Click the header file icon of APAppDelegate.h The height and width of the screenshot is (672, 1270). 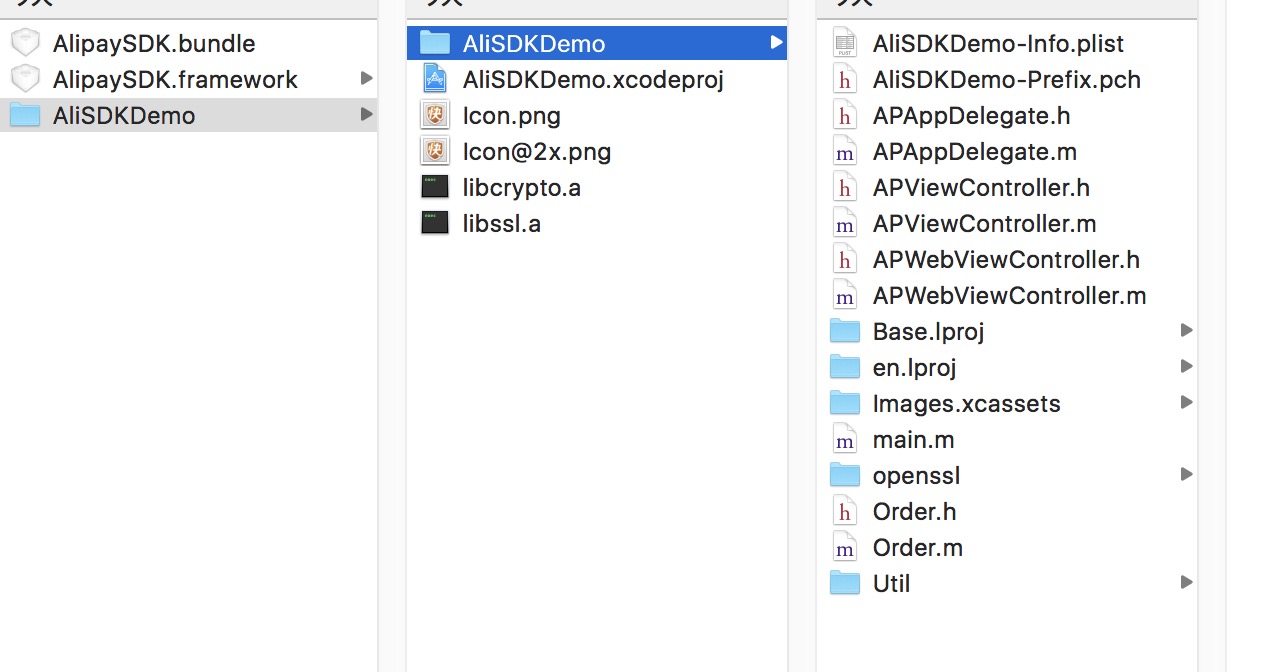(x=845, y=115)
